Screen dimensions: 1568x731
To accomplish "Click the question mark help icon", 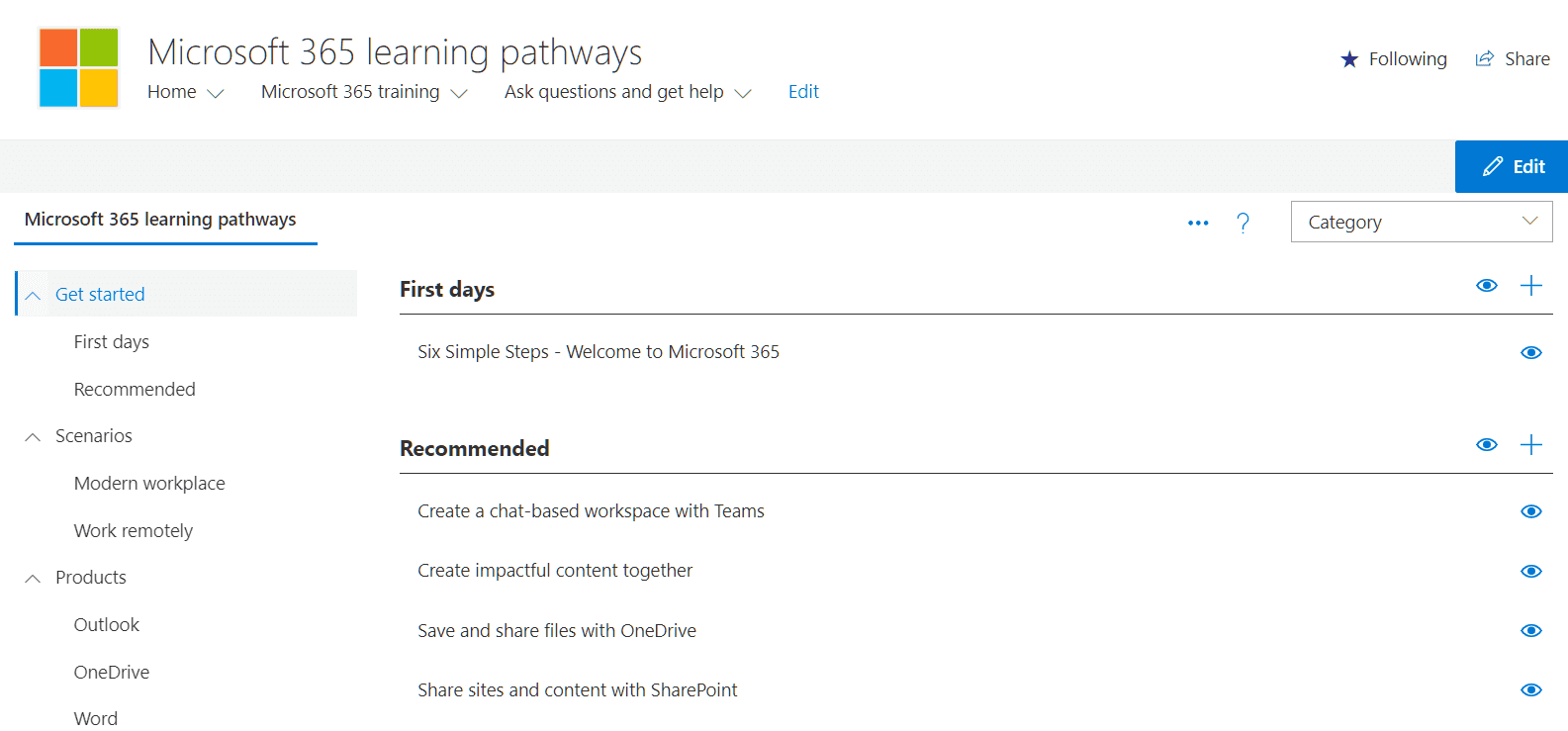I will 1243,223.
